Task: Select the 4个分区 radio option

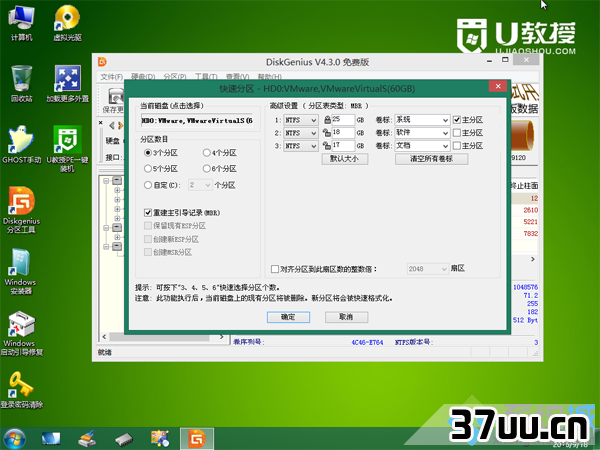Action: click(207, 153)
